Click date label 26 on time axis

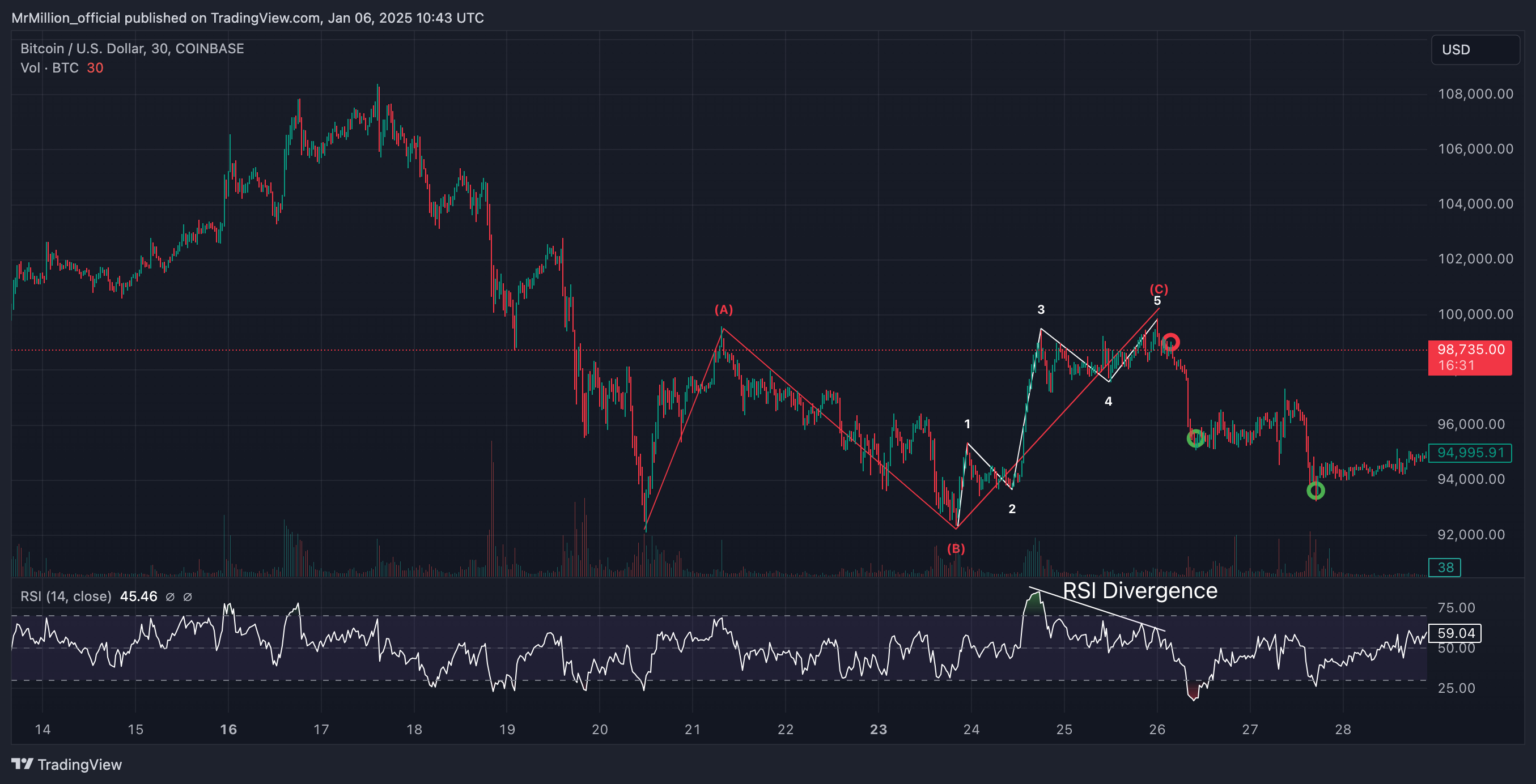point(1157,729)
